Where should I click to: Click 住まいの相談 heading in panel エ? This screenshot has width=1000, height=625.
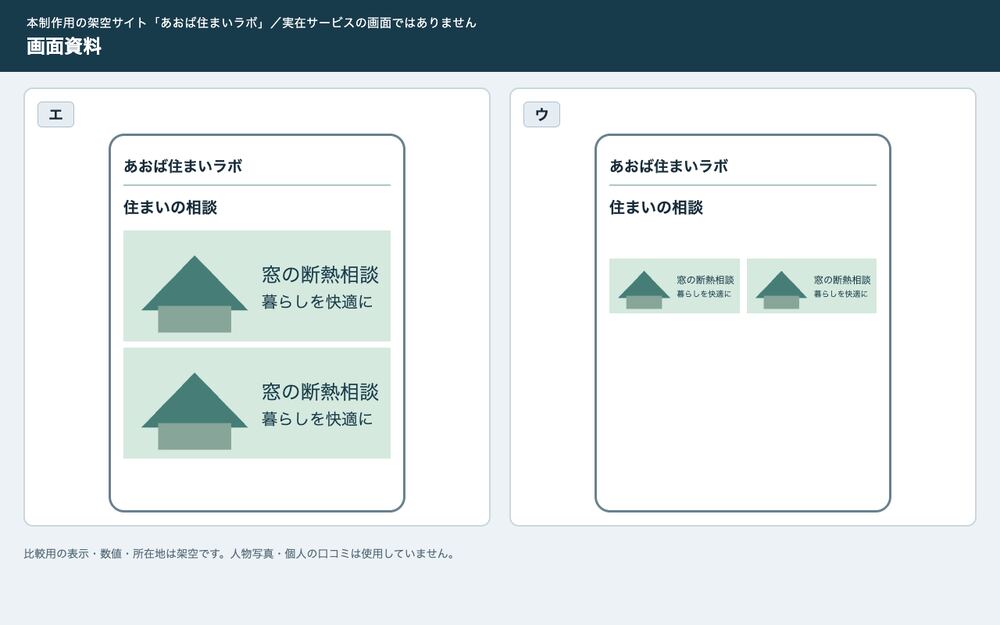[170, 207]
